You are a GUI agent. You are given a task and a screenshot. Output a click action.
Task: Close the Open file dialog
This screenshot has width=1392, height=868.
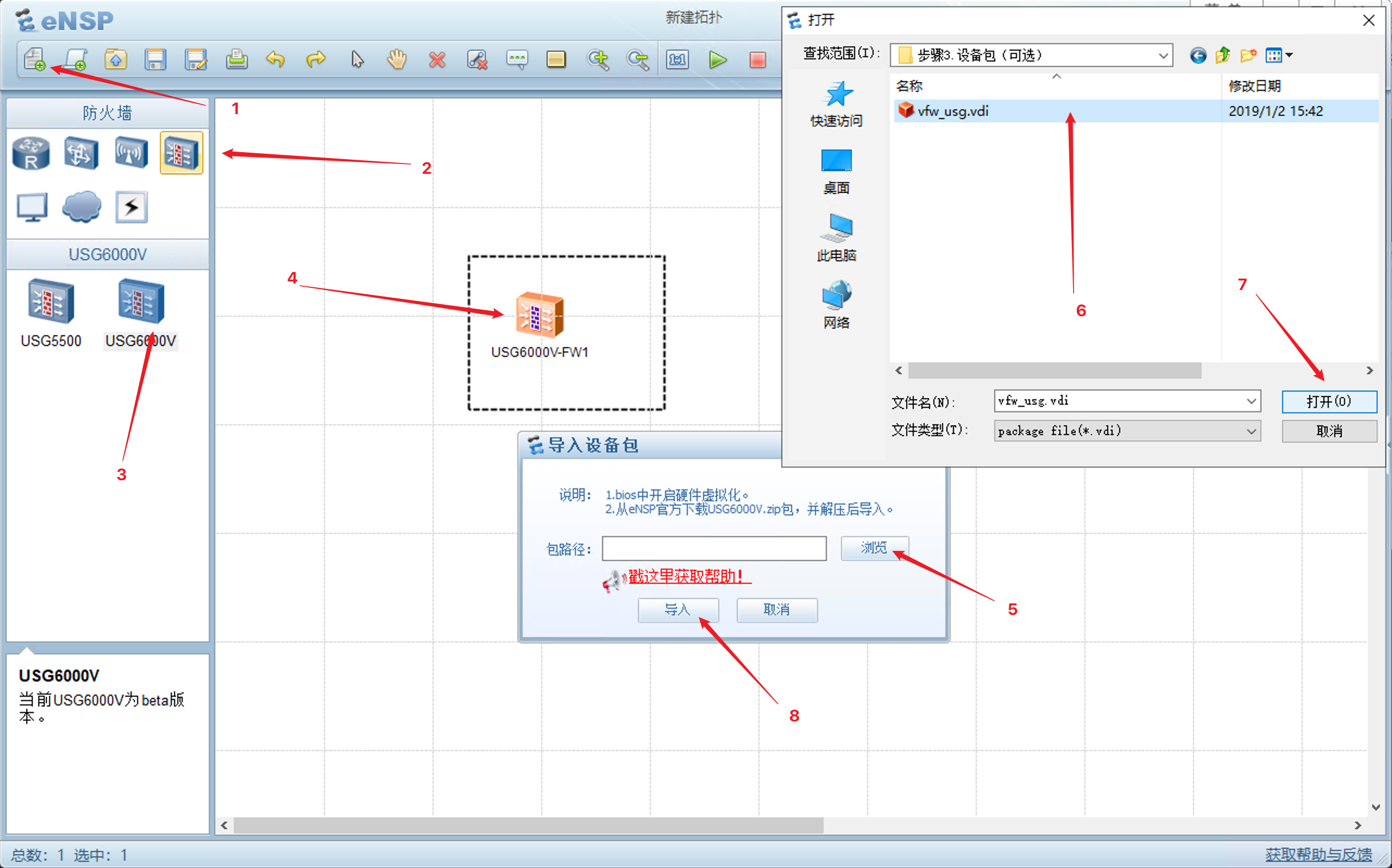(x=1369, y=21)
